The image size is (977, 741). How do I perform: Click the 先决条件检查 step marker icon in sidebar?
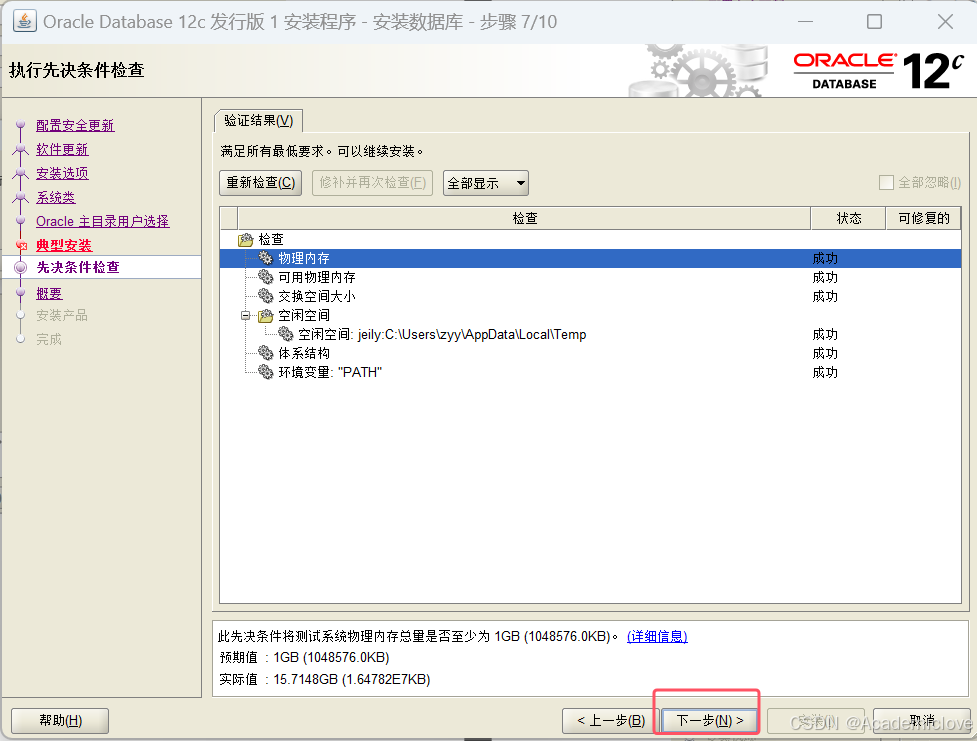(20, 267)
